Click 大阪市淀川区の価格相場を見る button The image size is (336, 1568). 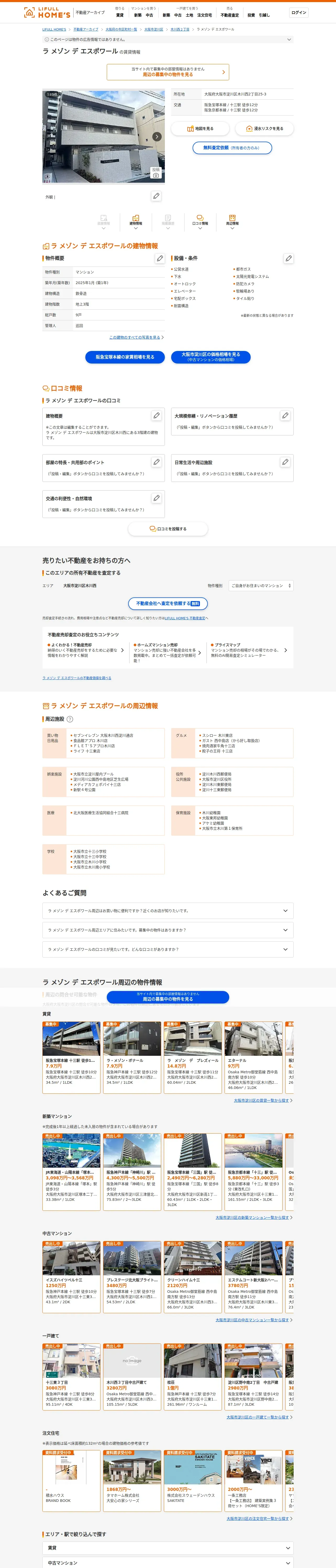pyautogui.click(x=210, y=357)
